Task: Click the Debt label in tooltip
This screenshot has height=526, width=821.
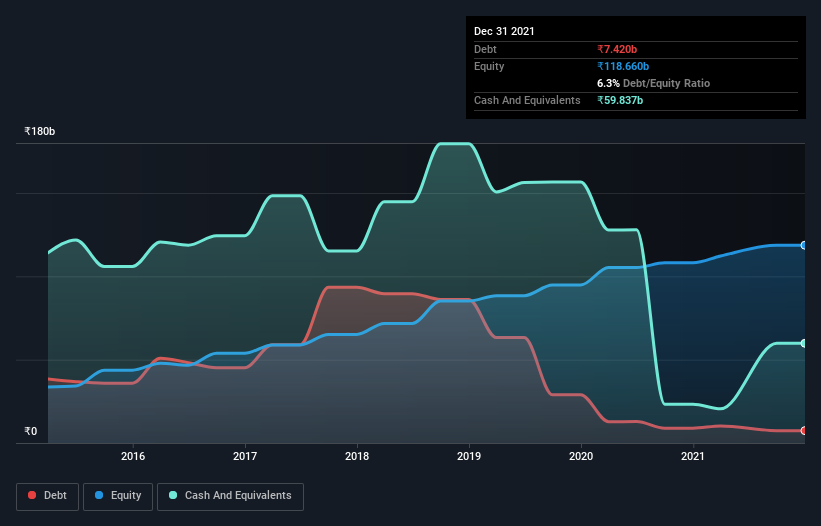Action: [485, 49]
